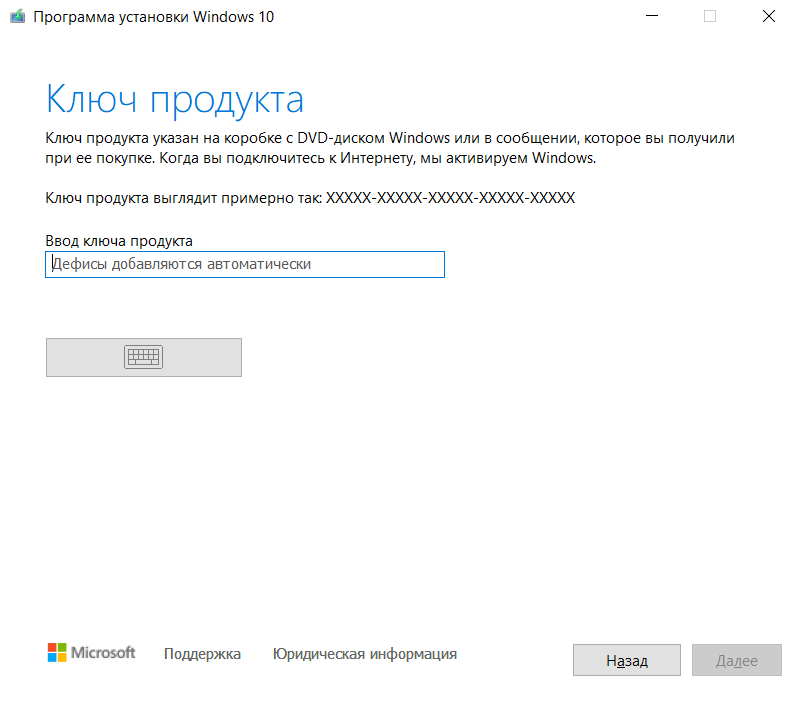Open the Поддержка link
Viewport: 793px width, 705px height.
pyautogui.click(x=202, y=654)
